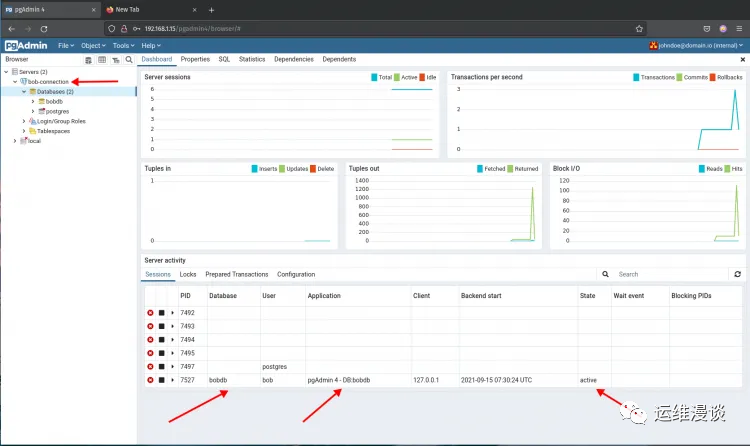Image resolution: width=750 pixels, height=446 pixels.
Task: Expand the Login/Group Roles node
Action: click(x=24, y=121)
